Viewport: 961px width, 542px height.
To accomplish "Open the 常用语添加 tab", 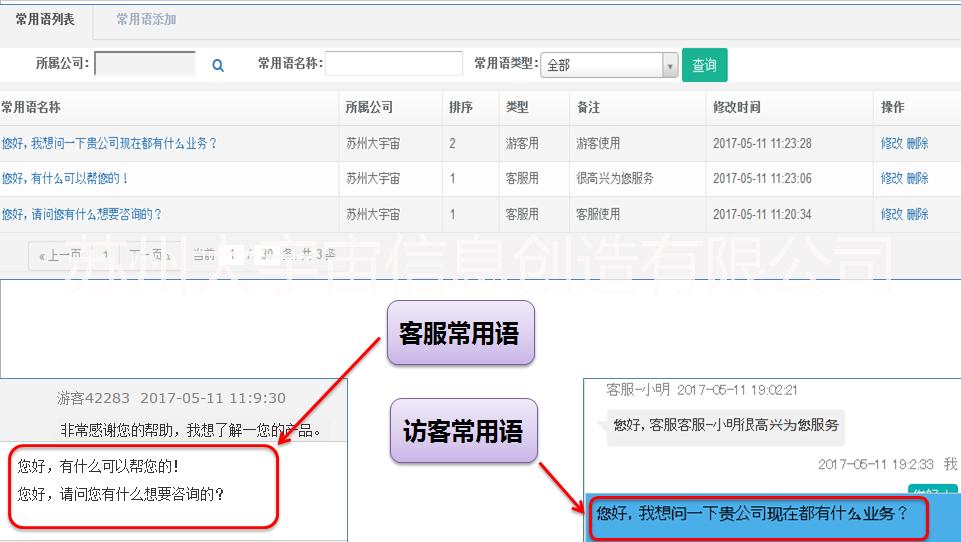I will [146, 20].
